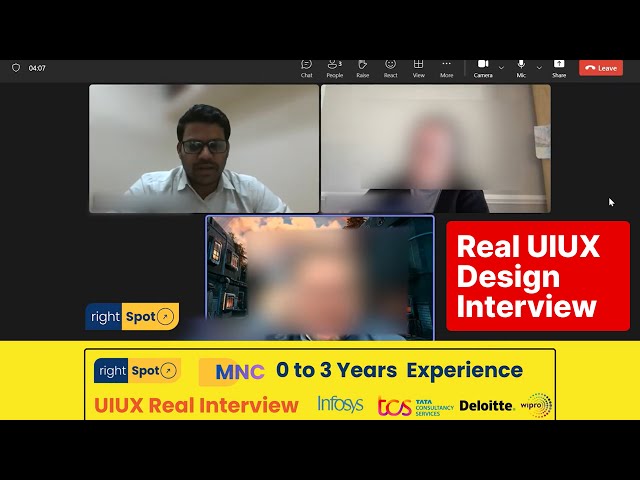640x480 pixels.
Task: Select the blurred participant tile on right
Action: pos(436,149)
